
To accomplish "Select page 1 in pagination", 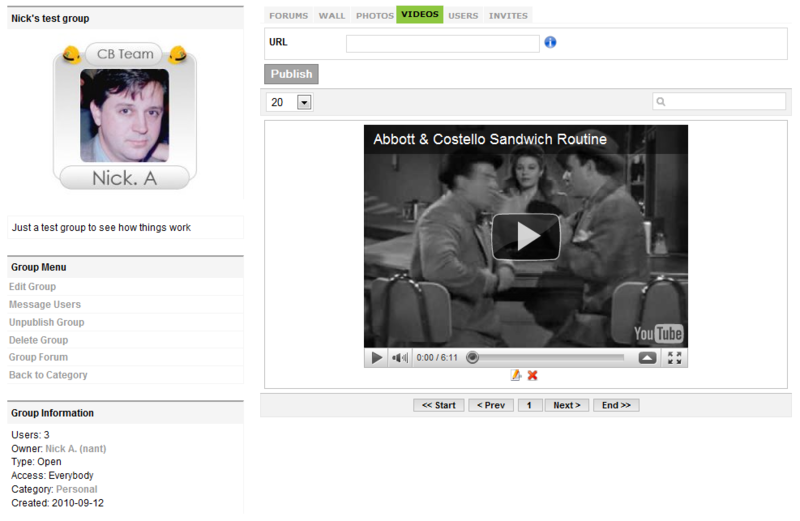I will coord(530,405).
